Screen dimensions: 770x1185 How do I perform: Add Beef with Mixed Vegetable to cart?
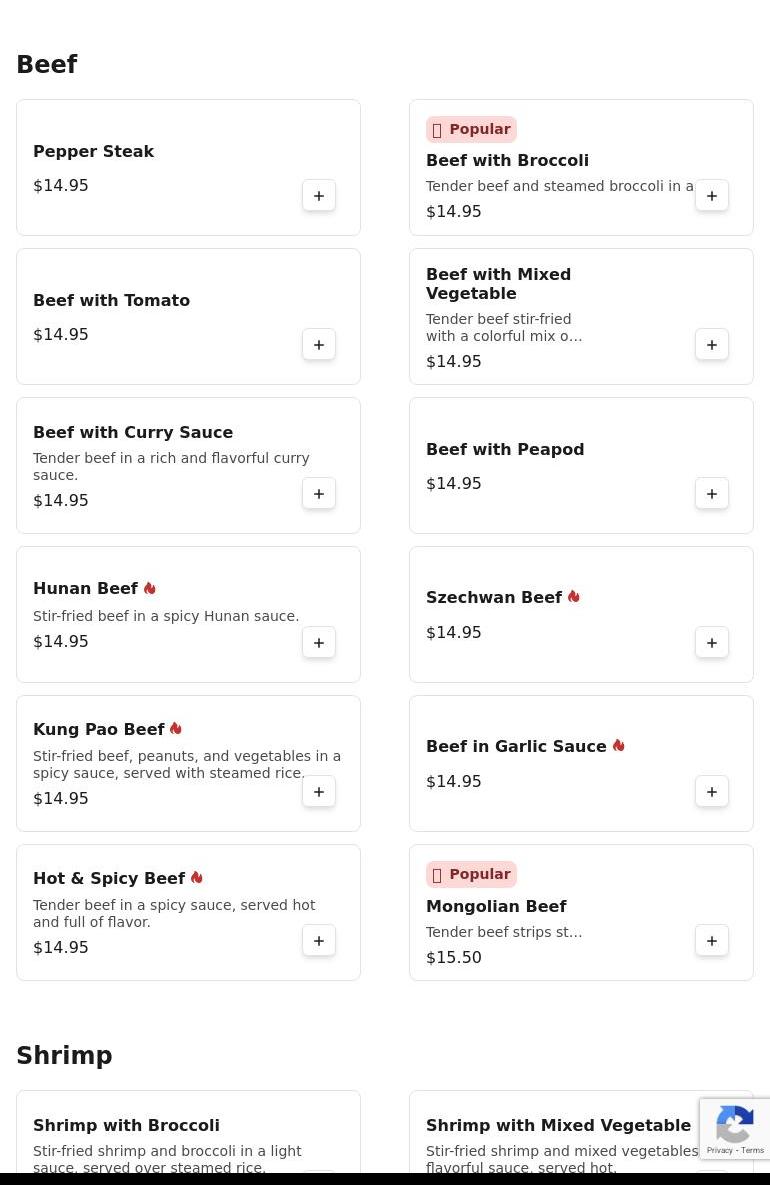point(712,345)
